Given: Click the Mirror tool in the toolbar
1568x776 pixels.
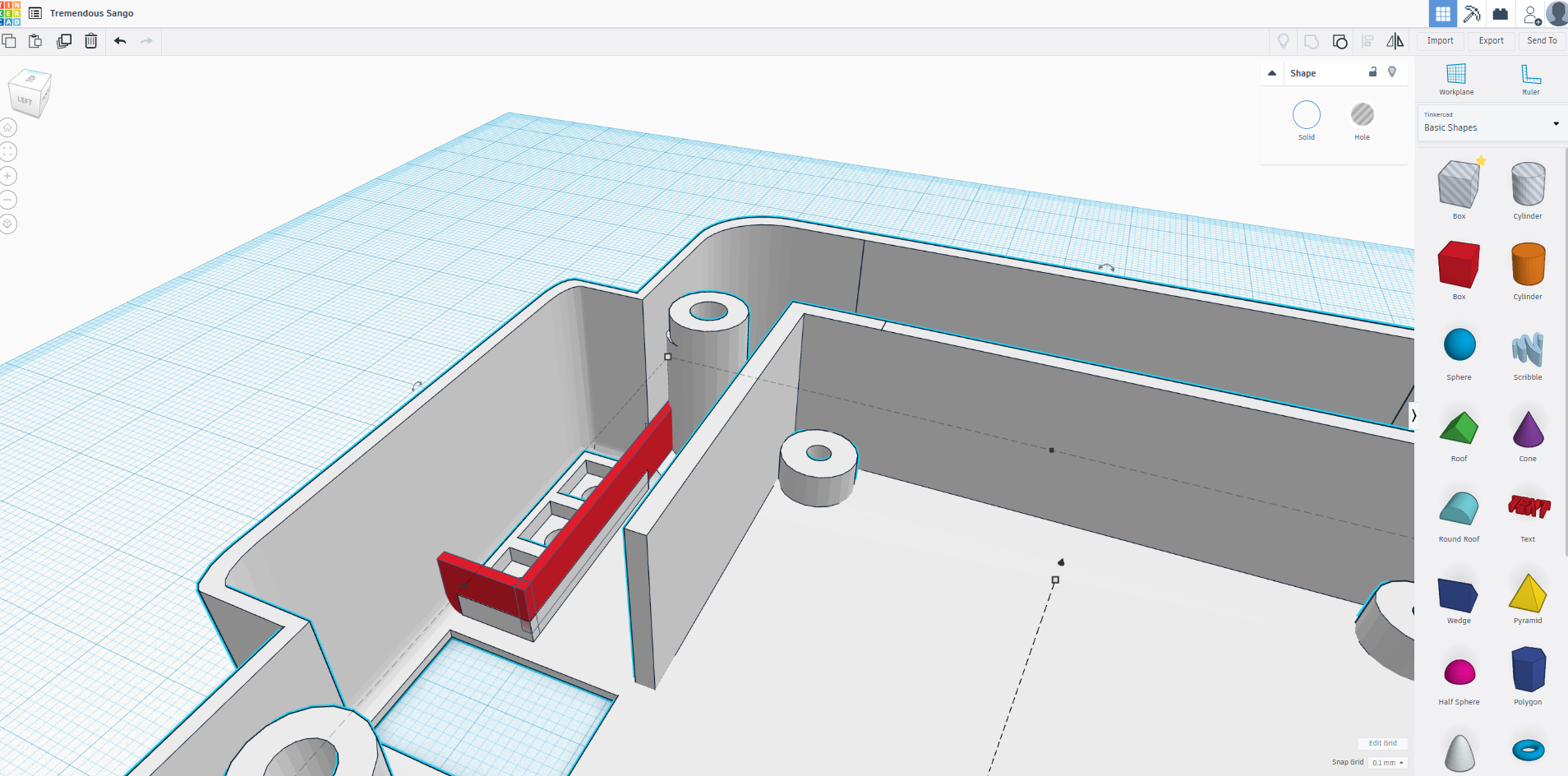Looking at the screenshot, I should click(1395, 40).
